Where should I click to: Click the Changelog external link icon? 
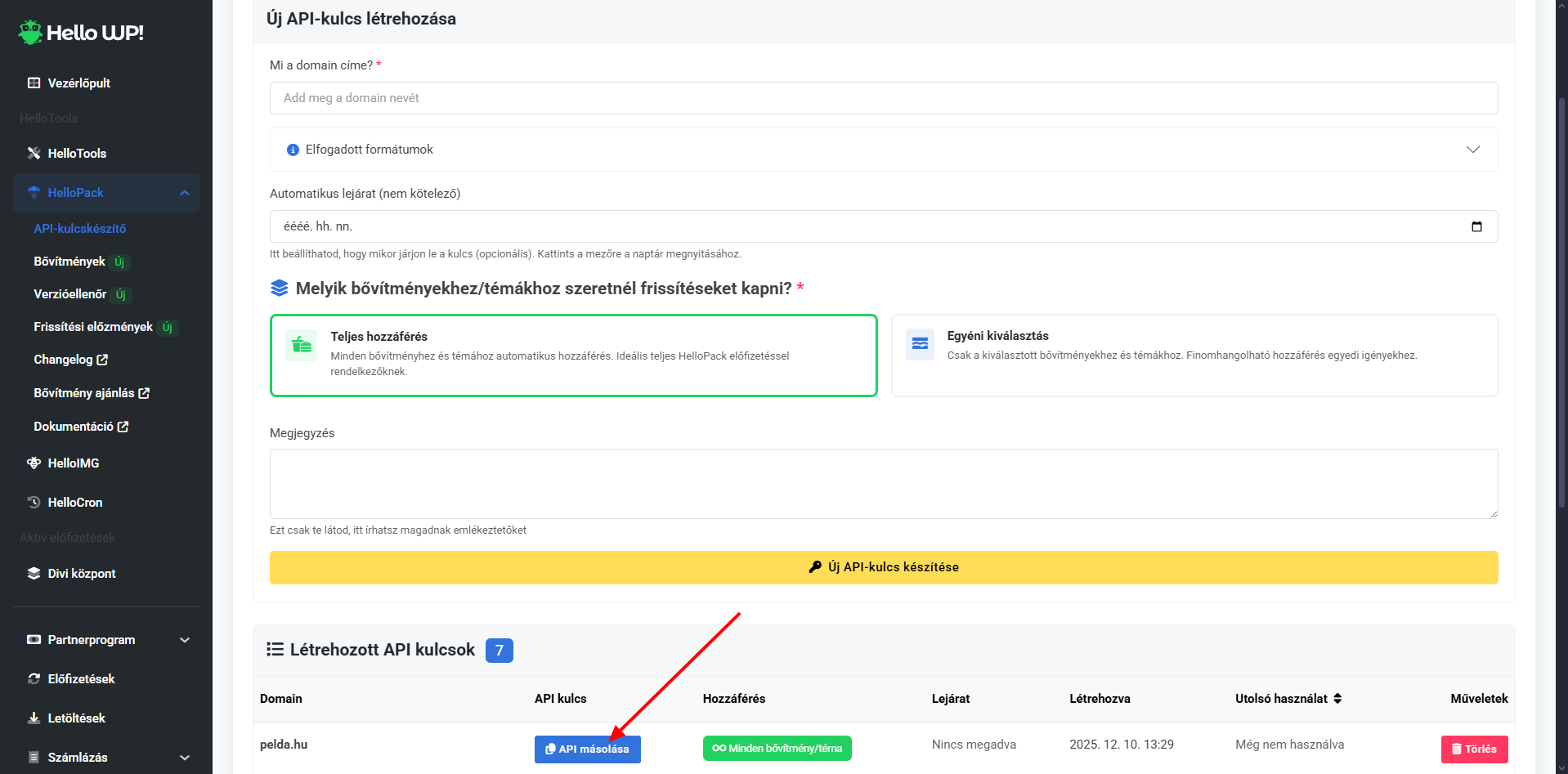102,360
